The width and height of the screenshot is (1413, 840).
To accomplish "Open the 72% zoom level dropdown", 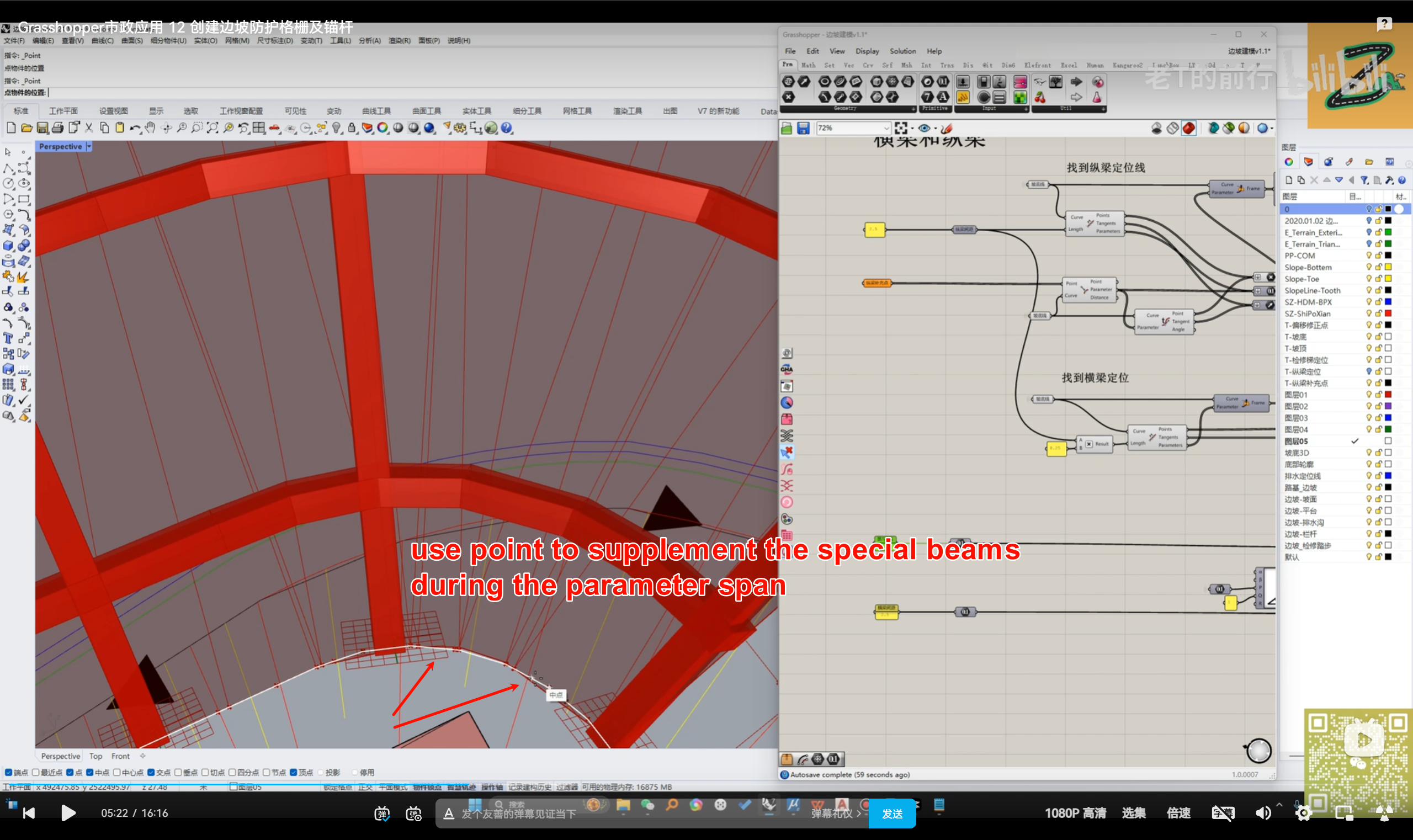I will click(886, 129).
